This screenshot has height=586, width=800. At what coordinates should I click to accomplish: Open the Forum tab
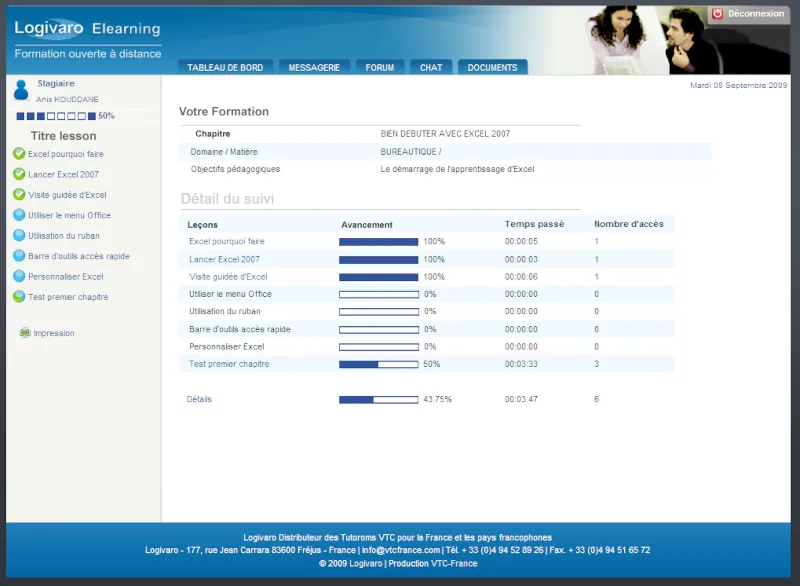coord(379,68)
